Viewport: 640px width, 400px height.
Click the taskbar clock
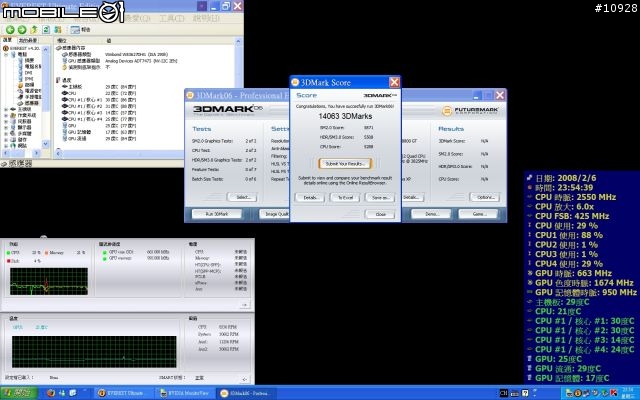click(629, 393)
